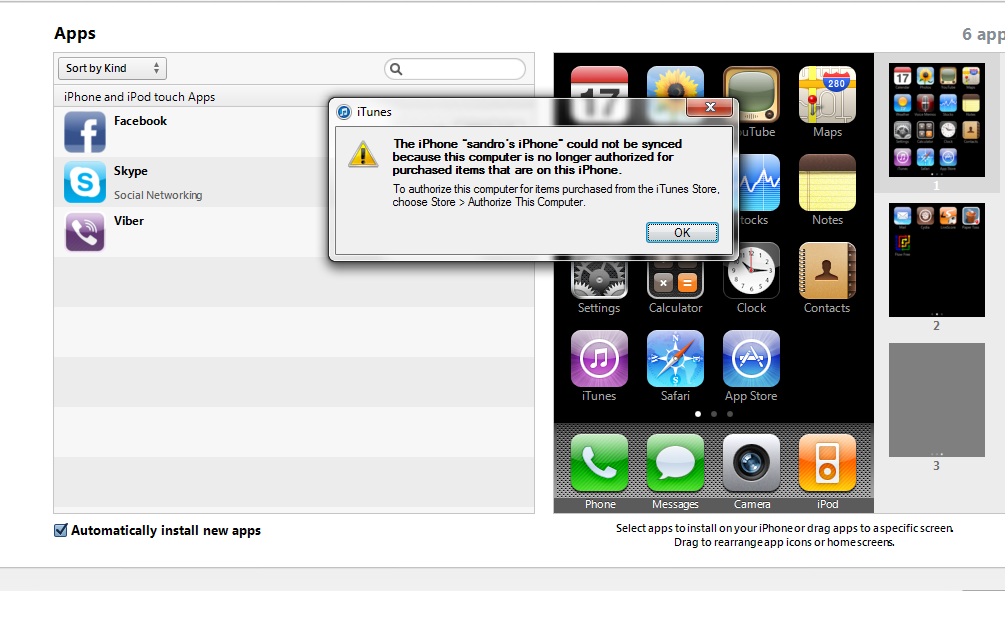This screenshot has height=630, width=1008.
Task: Select the iPod icon in the dock
Action: pyautogui.click(x=827, y=463)
